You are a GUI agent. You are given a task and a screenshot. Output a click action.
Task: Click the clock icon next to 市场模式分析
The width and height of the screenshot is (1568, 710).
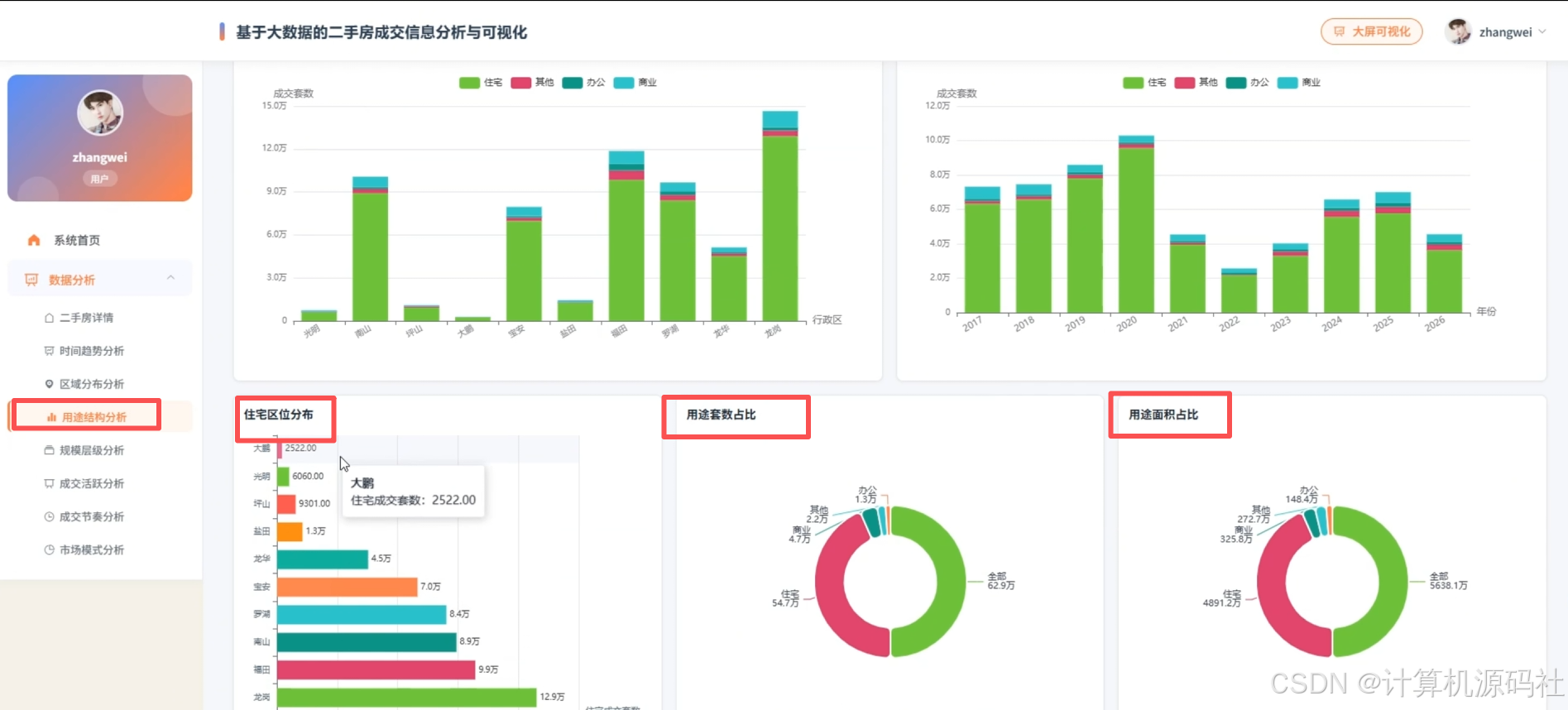[49, 549]
